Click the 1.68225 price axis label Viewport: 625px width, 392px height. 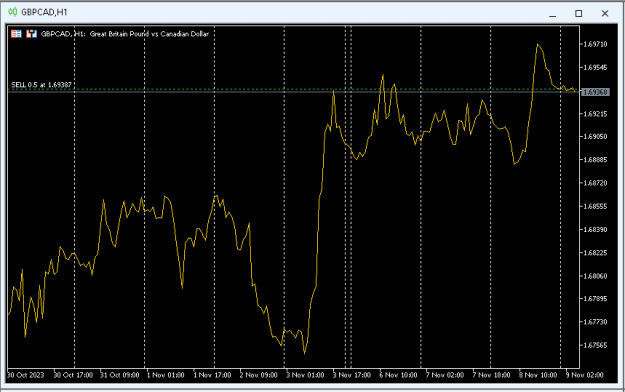tap(596, 252)
